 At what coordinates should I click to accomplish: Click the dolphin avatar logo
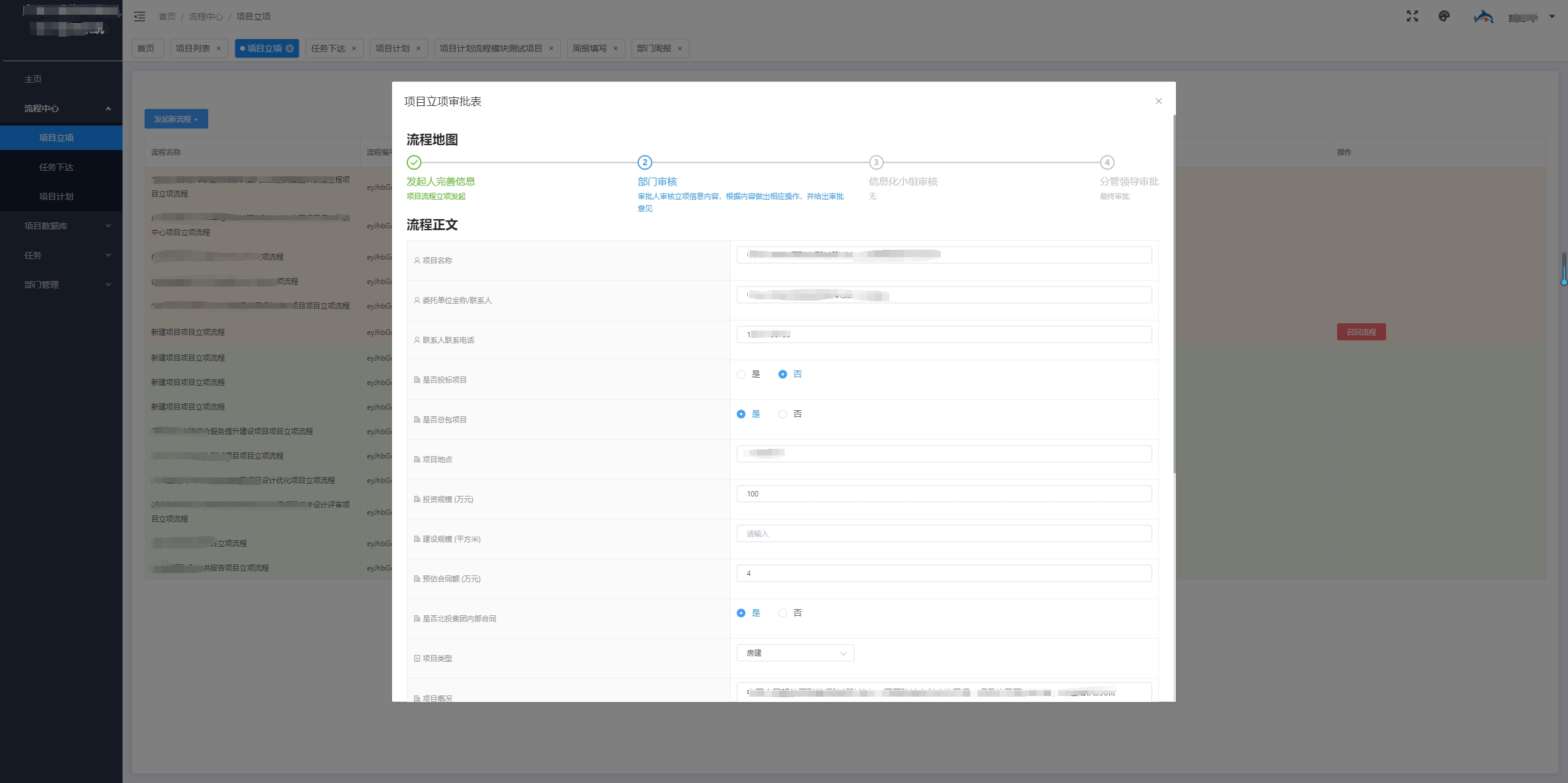coord(1483,17)
